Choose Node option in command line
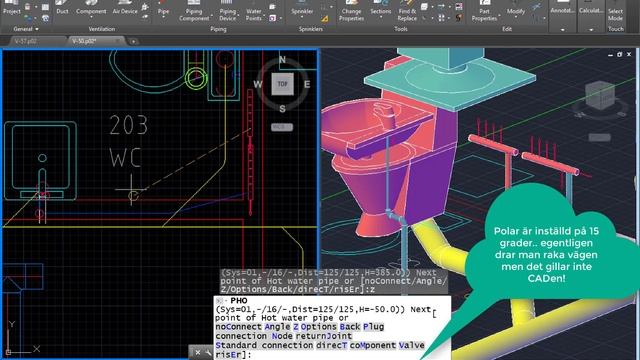The height and width of the screenshot is (360, 640). point(282,336)
